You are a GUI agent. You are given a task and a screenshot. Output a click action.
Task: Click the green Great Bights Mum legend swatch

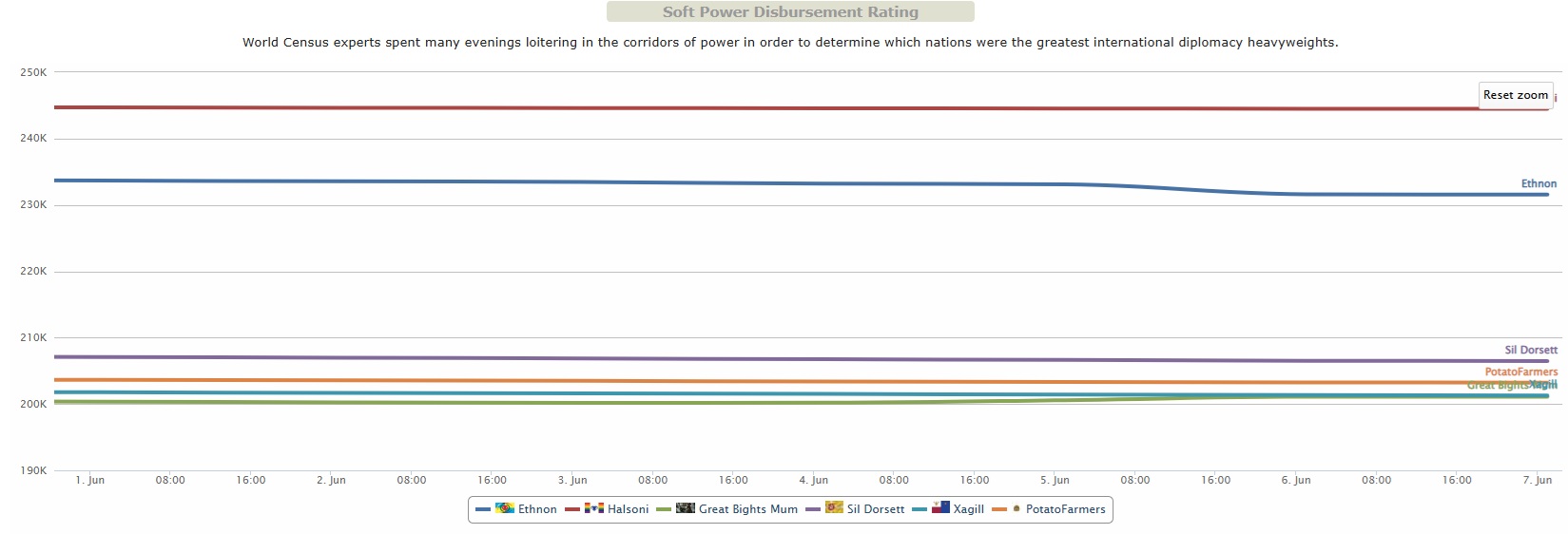664,509
